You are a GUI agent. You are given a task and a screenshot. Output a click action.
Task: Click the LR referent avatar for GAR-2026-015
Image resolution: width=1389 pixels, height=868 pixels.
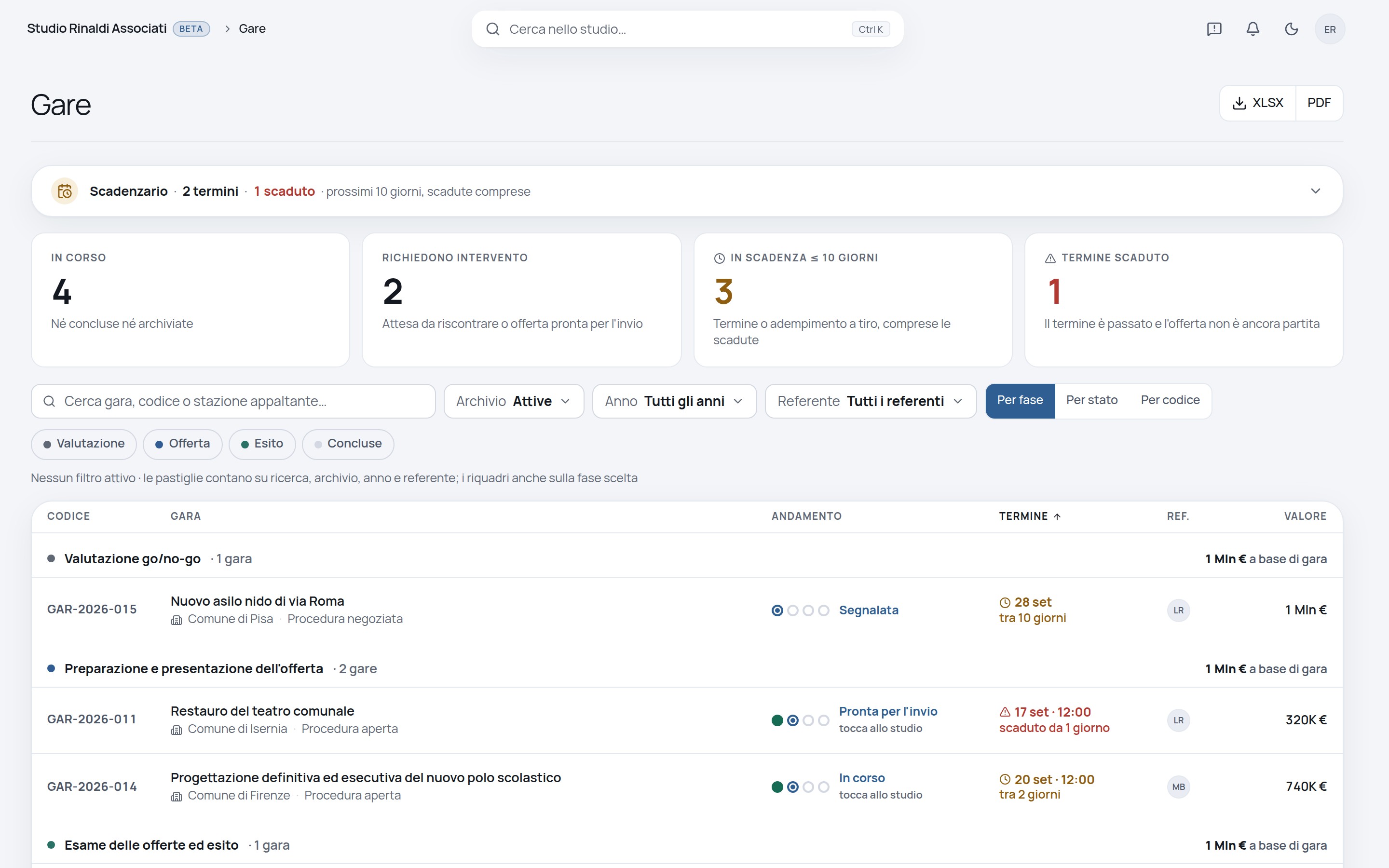(1178, 610)
